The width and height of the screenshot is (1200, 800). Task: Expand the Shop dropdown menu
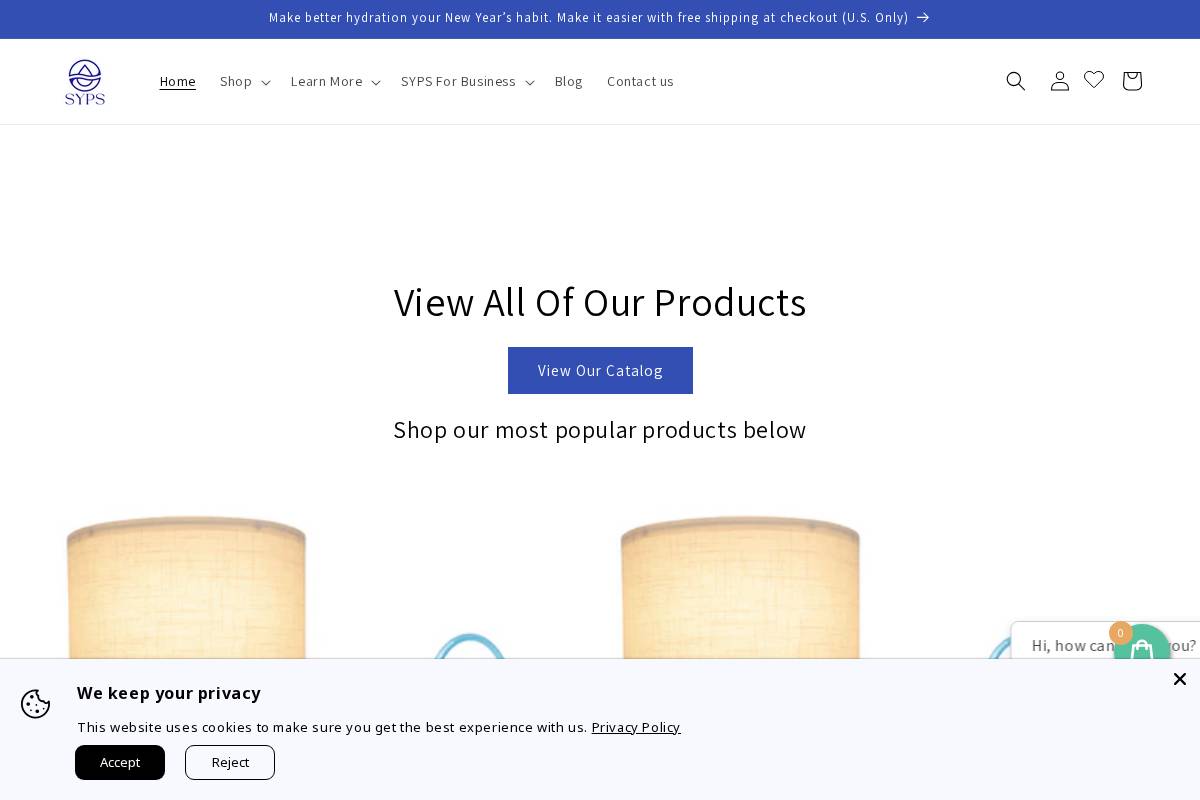click(243, 81)
